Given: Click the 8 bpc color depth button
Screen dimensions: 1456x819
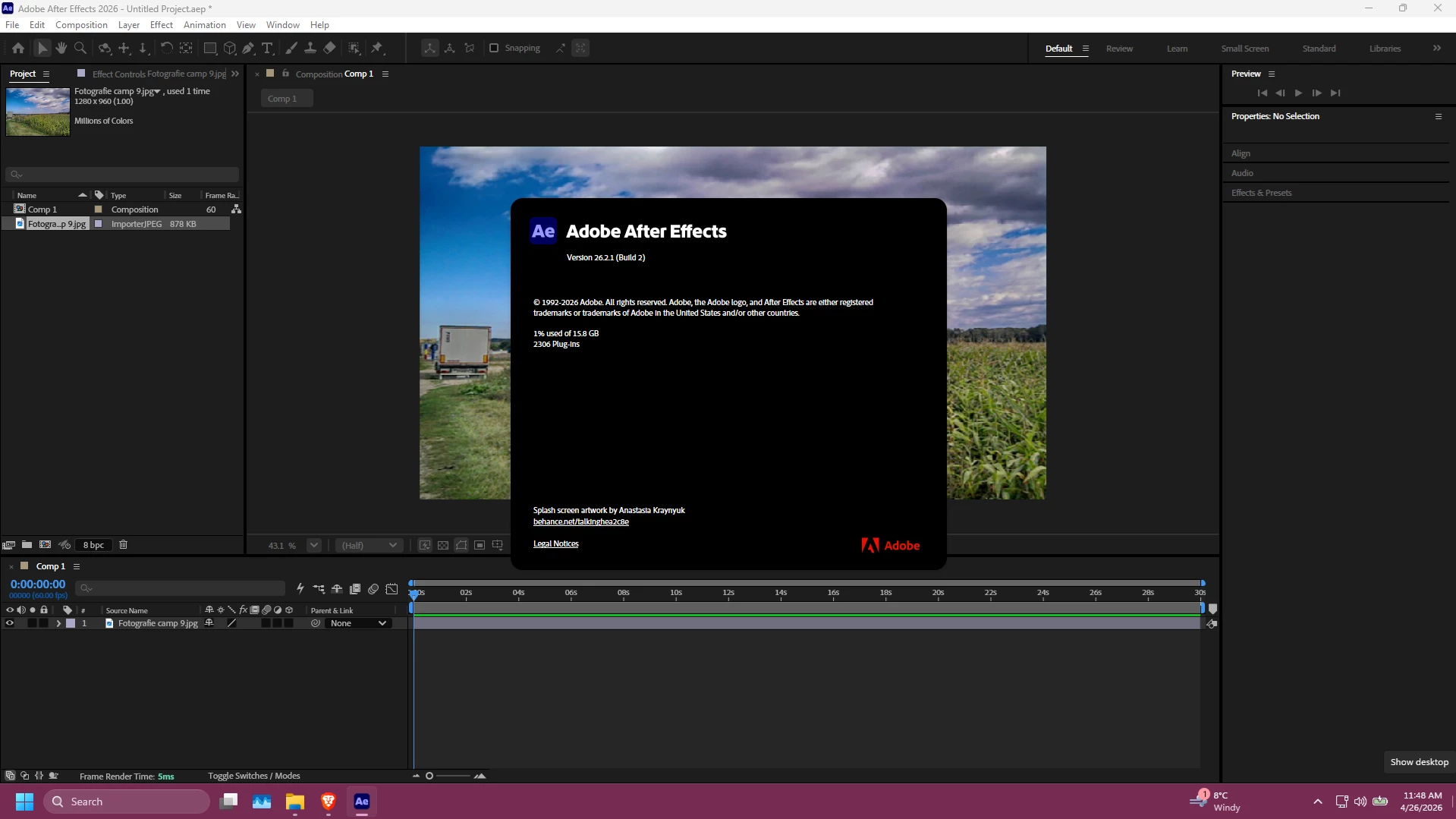Looking at the screenshot, I should (x=94, y=545).
